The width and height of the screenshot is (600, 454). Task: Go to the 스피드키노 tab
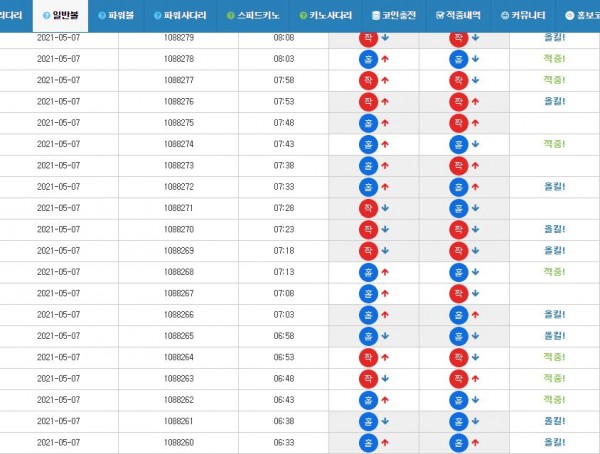coord(253,16)
